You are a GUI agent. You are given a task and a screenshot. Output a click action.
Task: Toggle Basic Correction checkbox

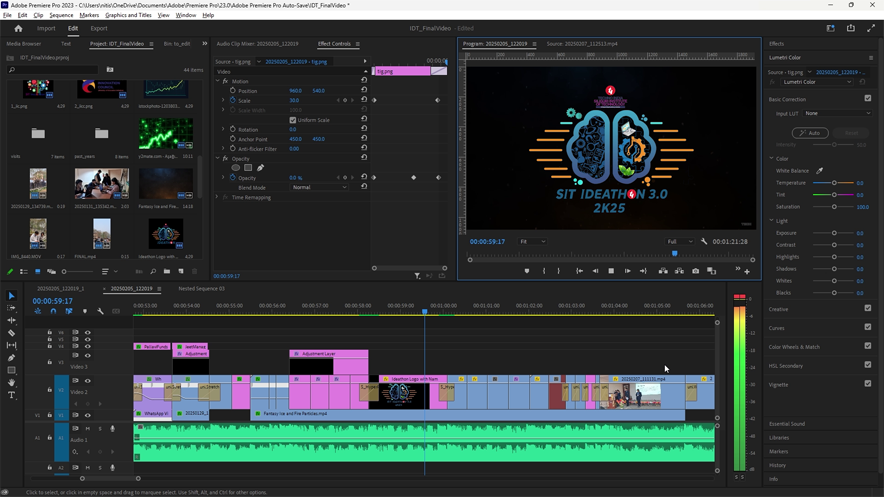(x=868, y=98)
